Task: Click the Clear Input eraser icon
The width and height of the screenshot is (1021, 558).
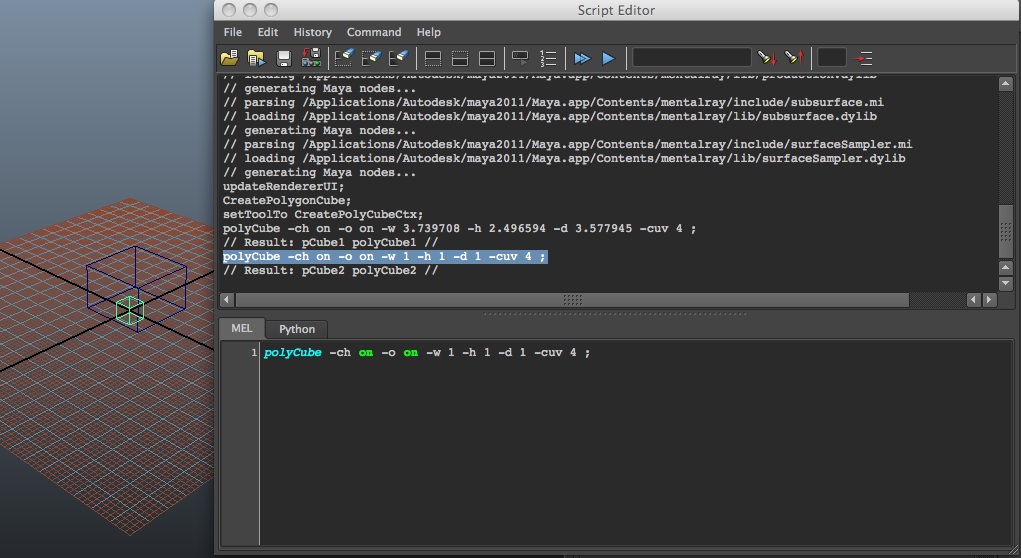Action: (x=372, y=58)
